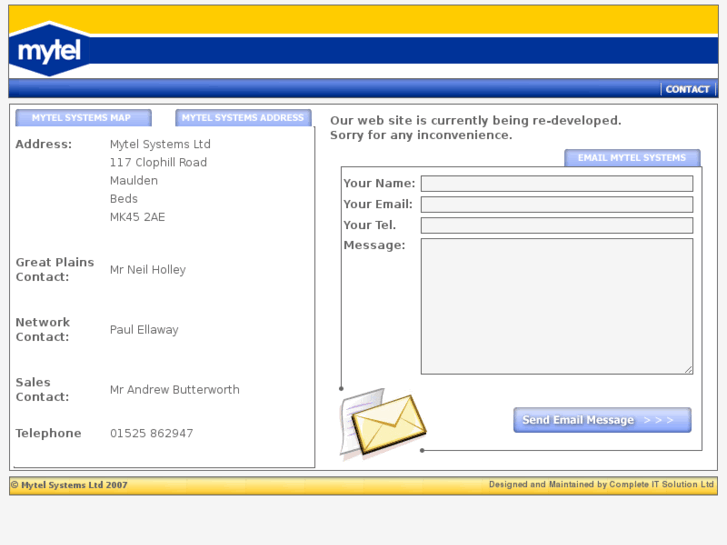This screenshot has width=727, height=545.
Task: Click the postcode 'MK45 2AE'
Action: tap(137, 217)
